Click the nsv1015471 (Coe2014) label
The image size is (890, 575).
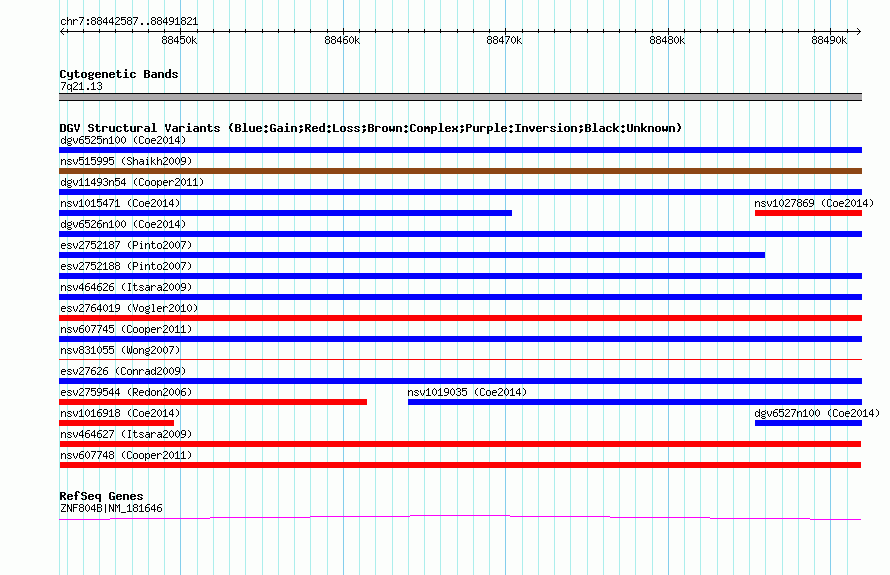point(120,203)
